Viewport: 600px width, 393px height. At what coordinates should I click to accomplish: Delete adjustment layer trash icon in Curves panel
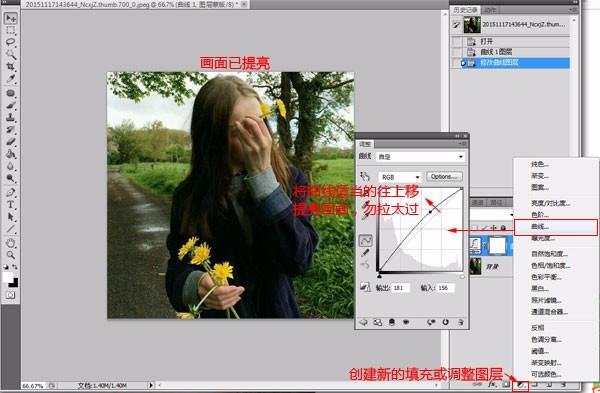(x=461, y=323)
